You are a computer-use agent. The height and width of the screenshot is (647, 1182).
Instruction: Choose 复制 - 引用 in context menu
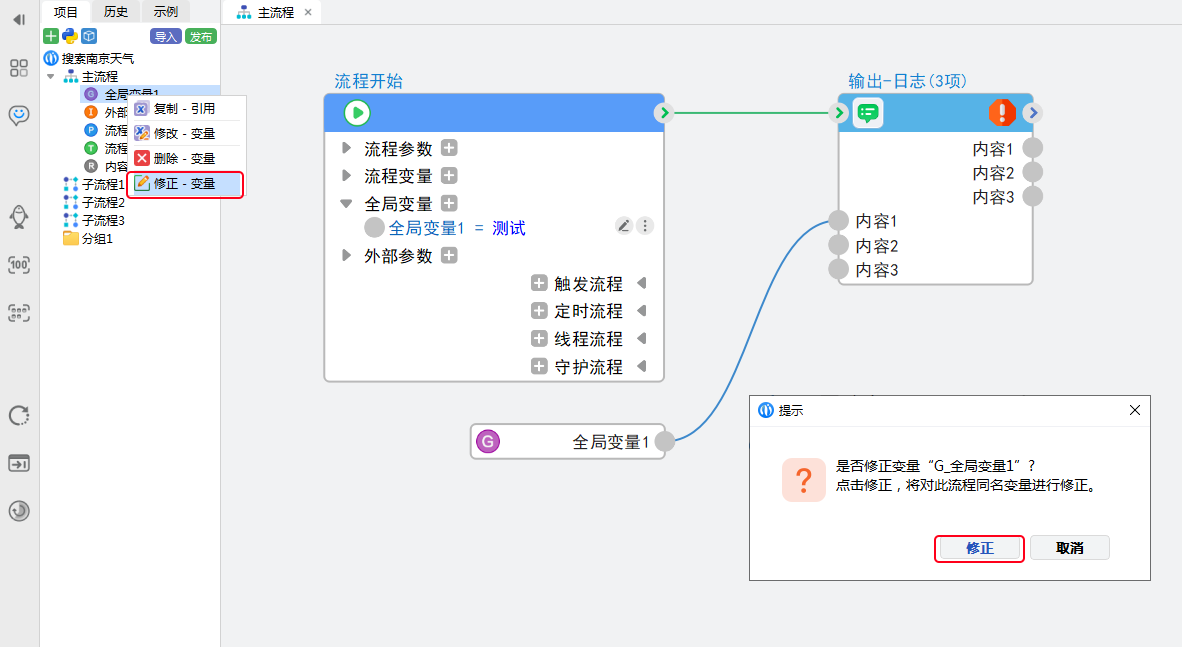pos(184,108)
